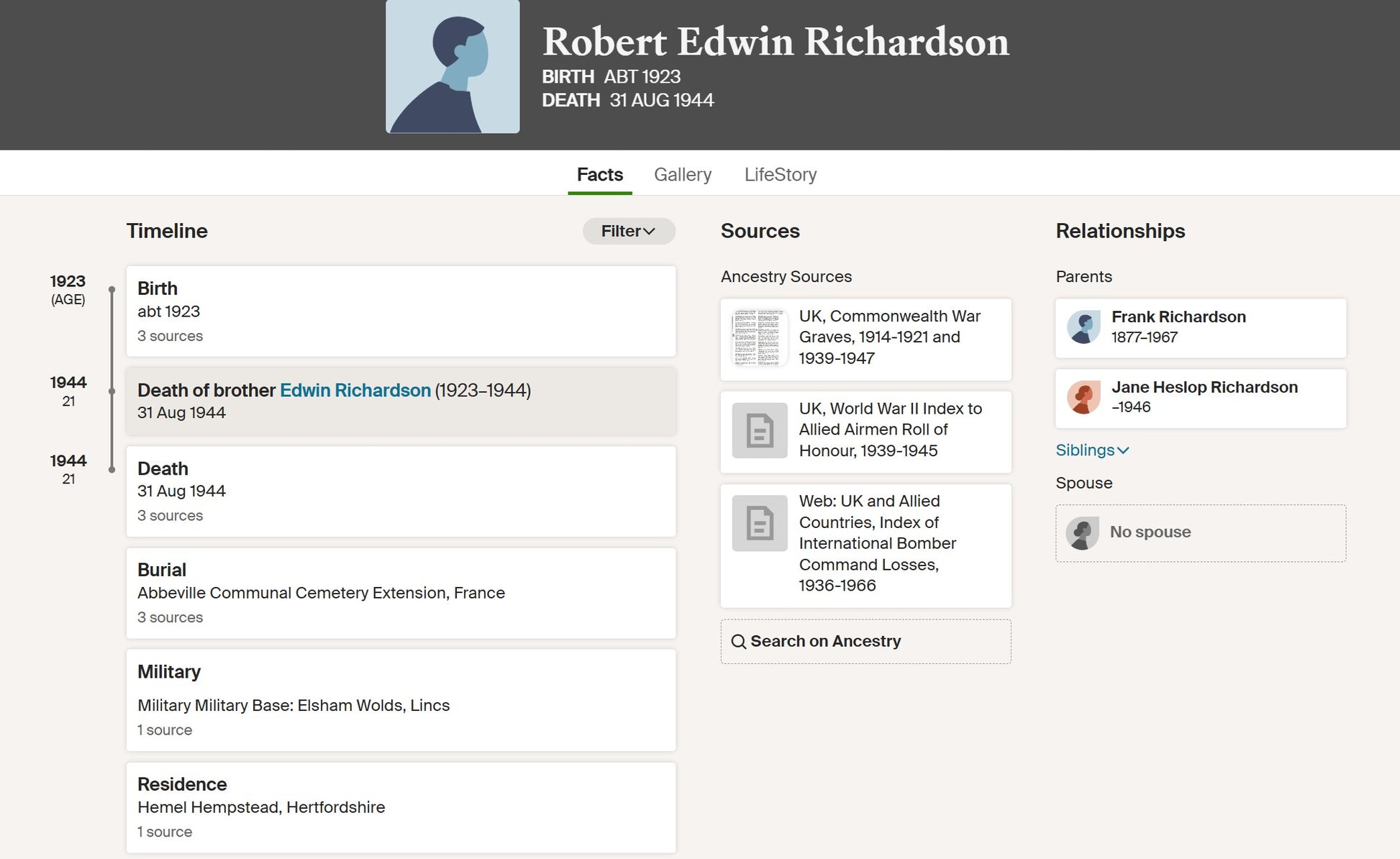Click Jane Heslop Richardson's avatar icon
Screen dimensions: 1400x859
[x=1083, y=397]
